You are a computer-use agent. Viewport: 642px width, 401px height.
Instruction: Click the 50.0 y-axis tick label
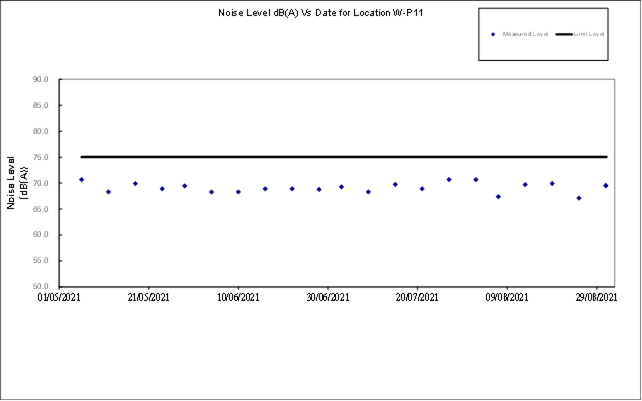(x=41, y=287)
